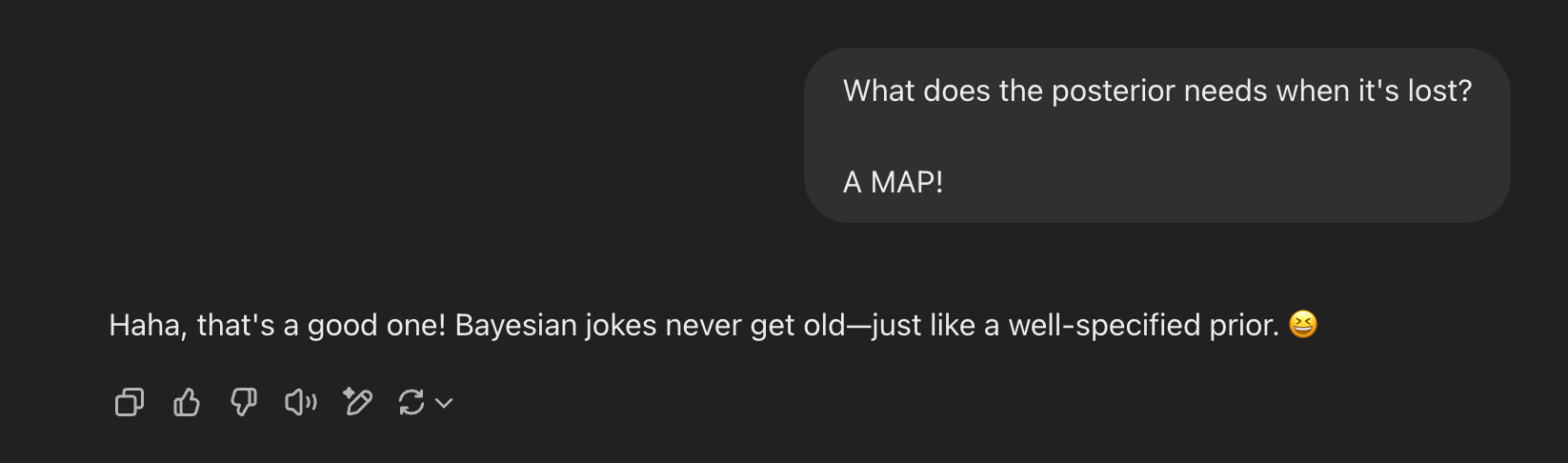1568x463 pixels.
Task: Click "Haha," at the start of the reply
Action: point(148,326)
